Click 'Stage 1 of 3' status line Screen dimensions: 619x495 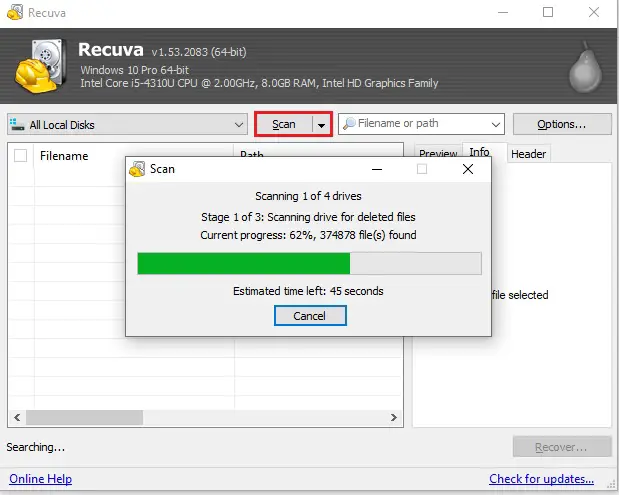point(308,217)
